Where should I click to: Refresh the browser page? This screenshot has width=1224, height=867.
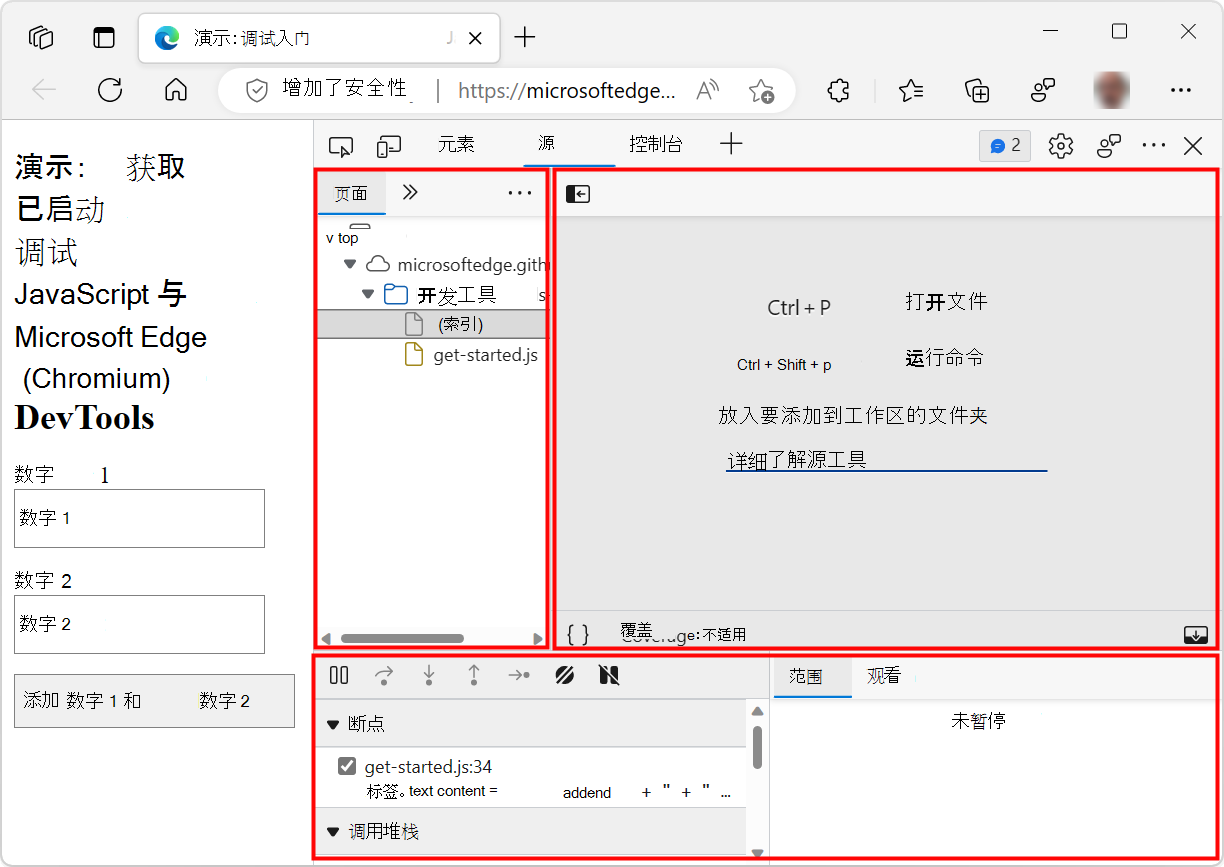point(110,90)
